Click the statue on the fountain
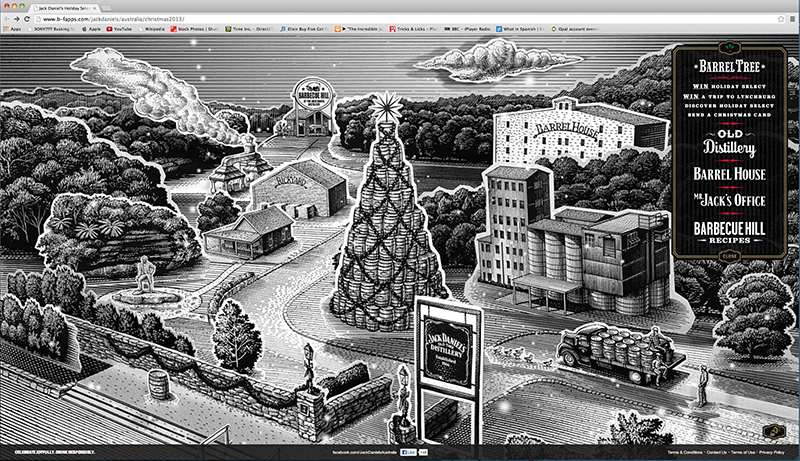Image resolution: width=800 pixels, height=461 pixels. click(146, 275)
